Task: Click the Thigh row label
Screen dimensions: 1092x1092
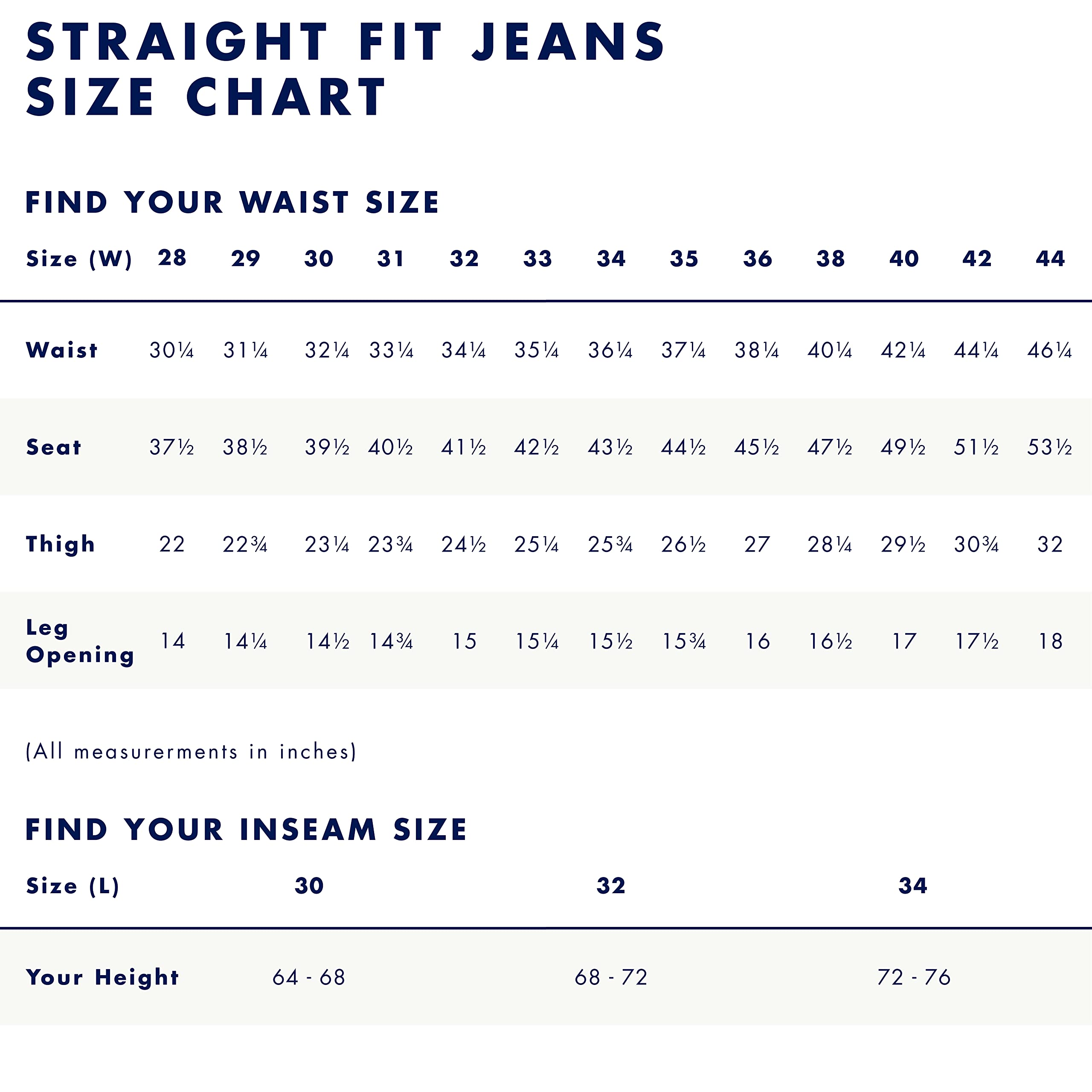Action: [61, 544]
